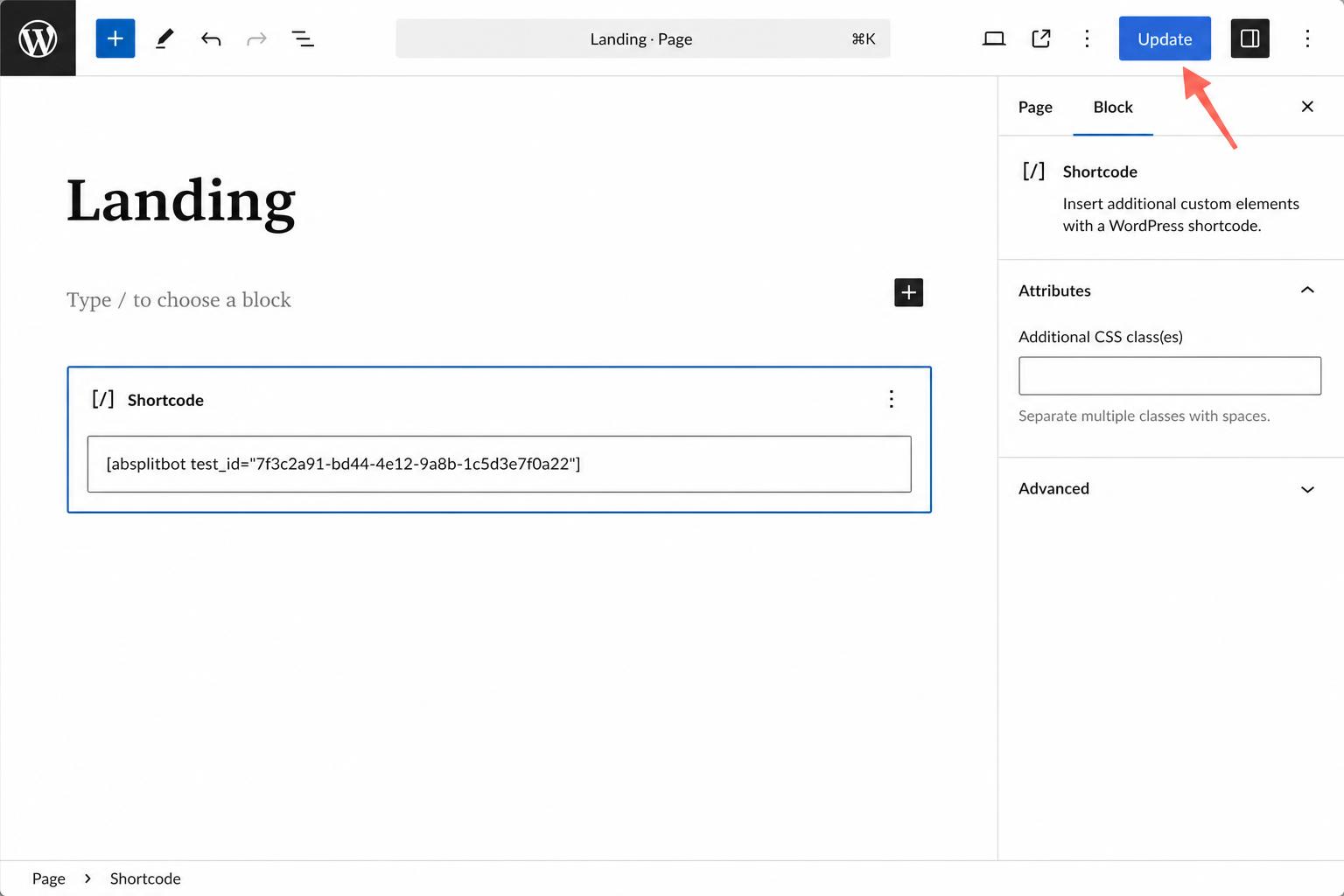Click the 'Type / to choose a block' placeholder
1344x896 pixels.
(178, 299)
